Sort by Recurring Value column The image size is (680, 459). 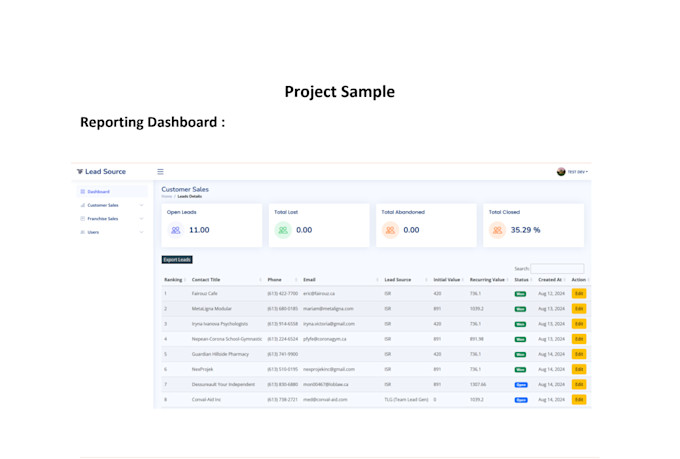489,280
